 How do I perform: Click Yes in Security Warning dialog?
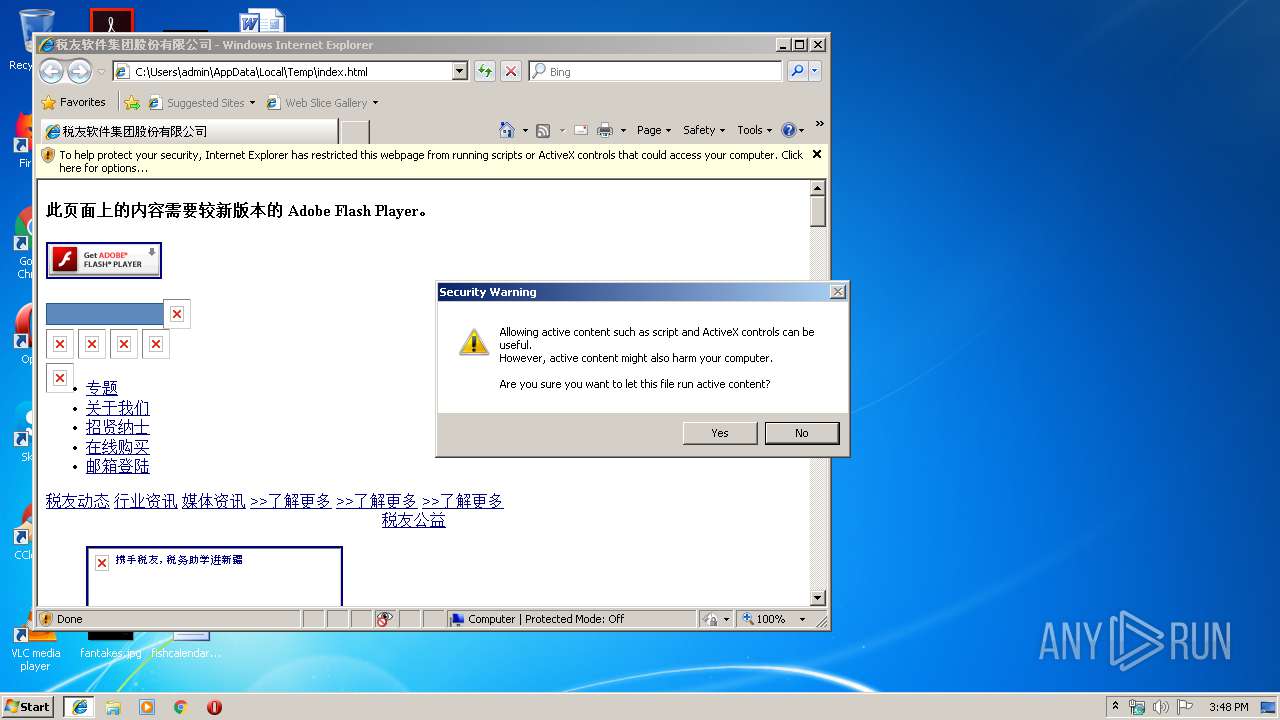point(720,433)
